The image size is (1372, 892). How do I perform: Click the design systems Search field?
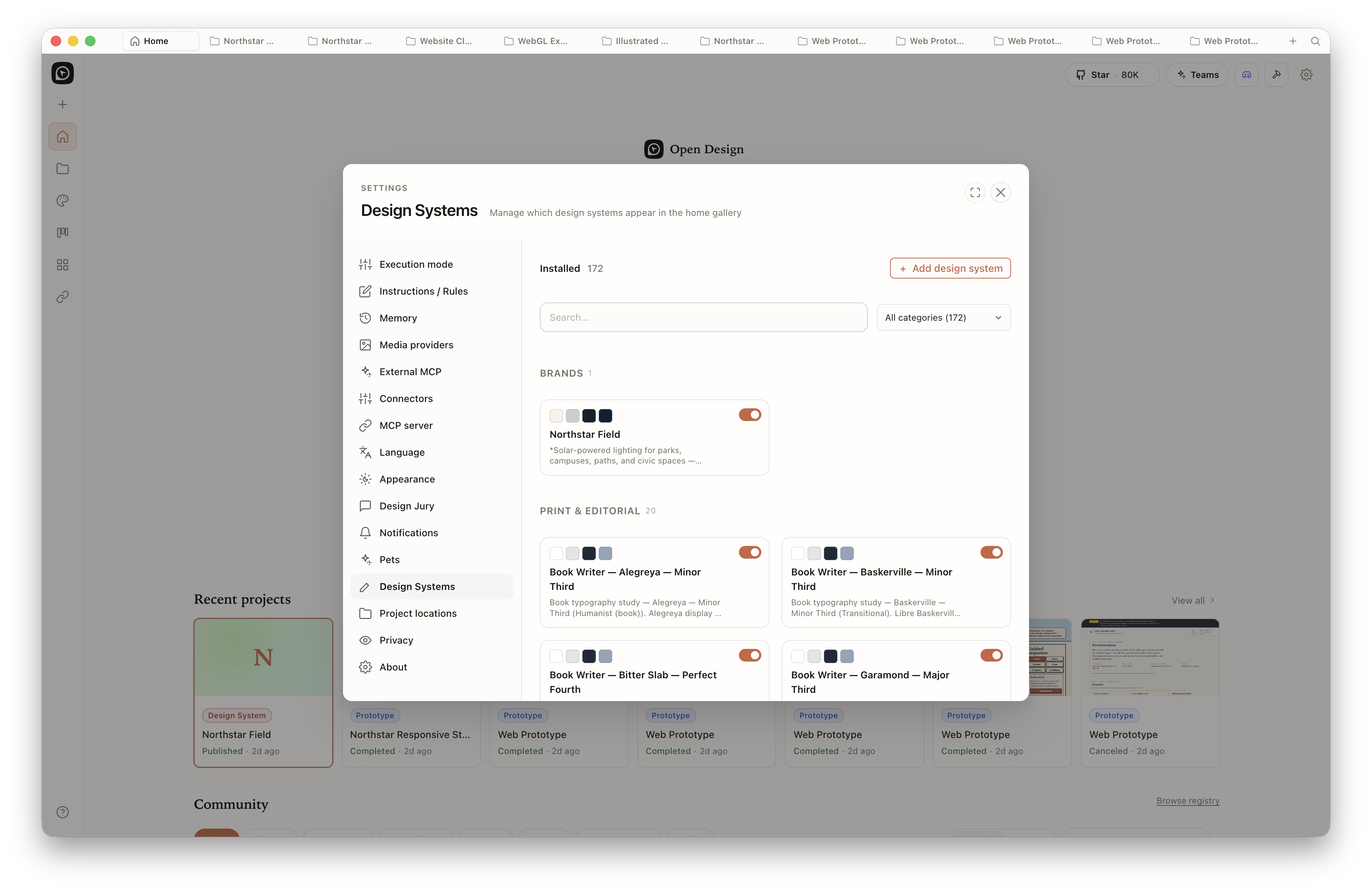703,317
